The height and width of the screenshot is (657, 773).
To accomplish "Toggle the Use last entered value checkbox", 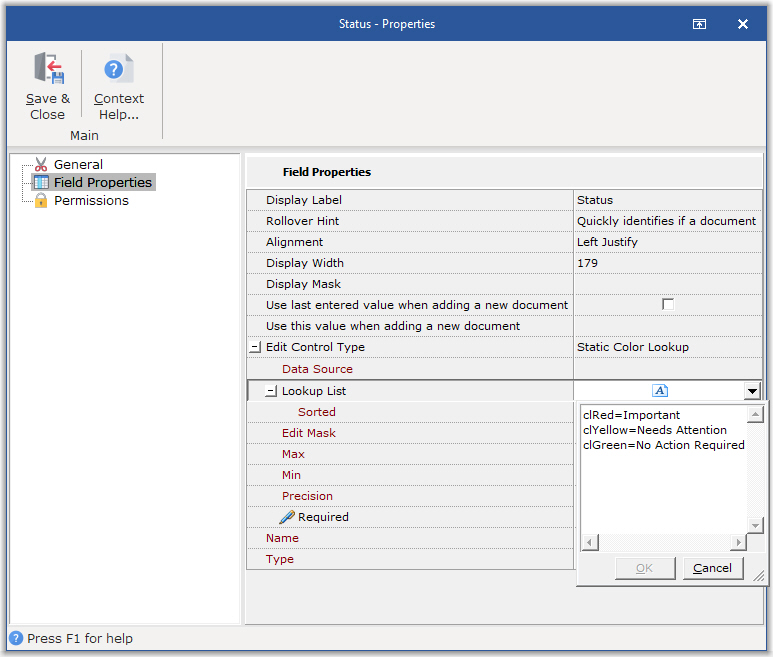I will click(x=668, y=305).
